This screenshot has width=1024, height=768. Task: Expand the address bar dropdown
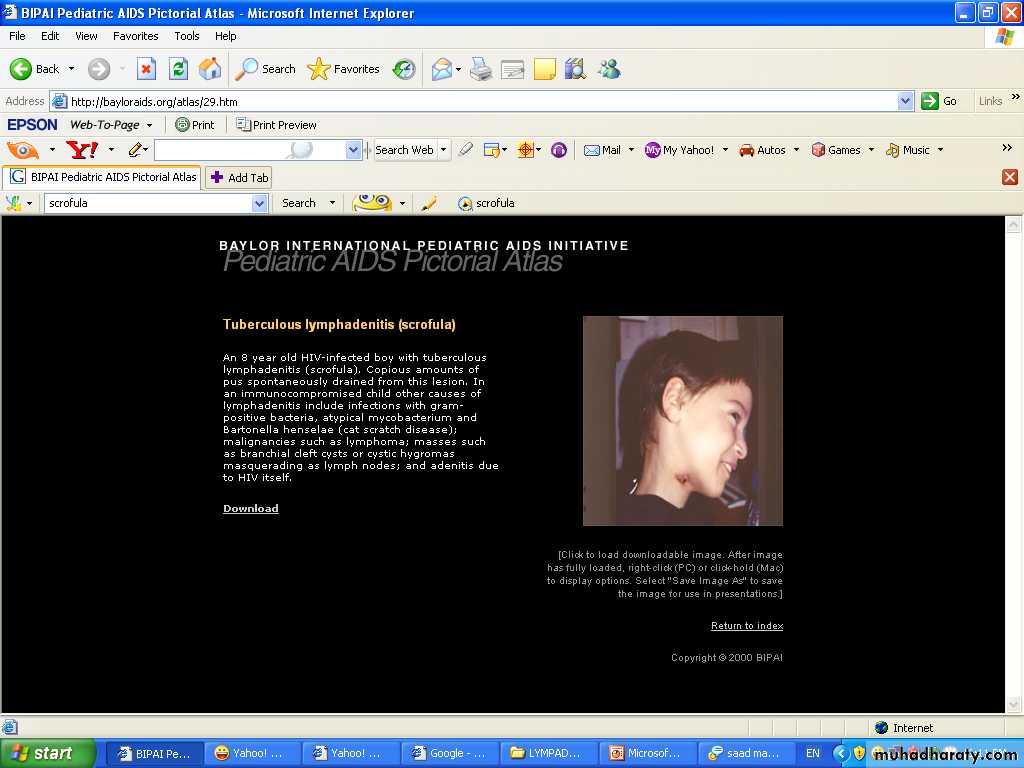tap(905, 101)
